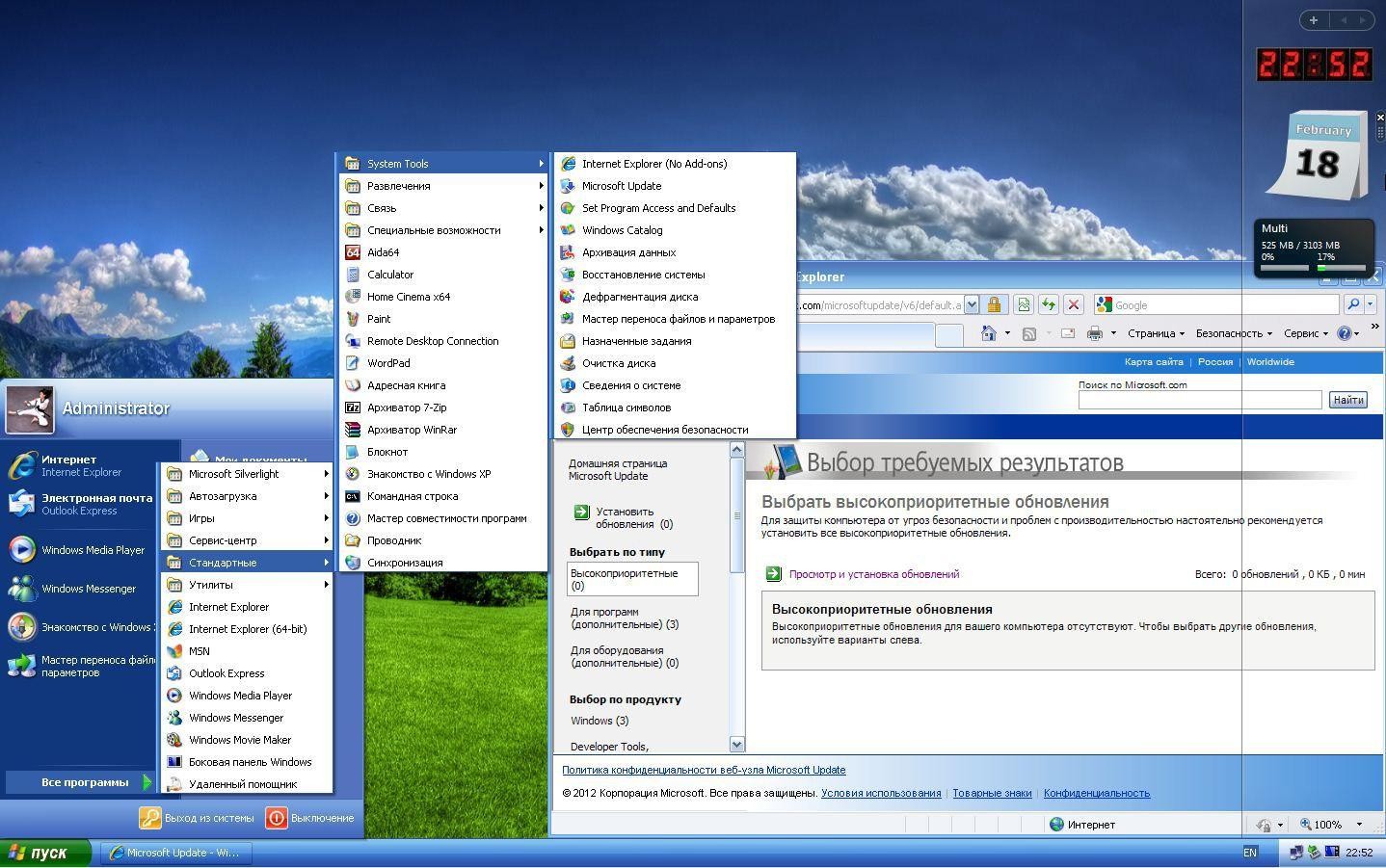Open Политика конфиденциальности веб-узла link

tap(704, 770)
